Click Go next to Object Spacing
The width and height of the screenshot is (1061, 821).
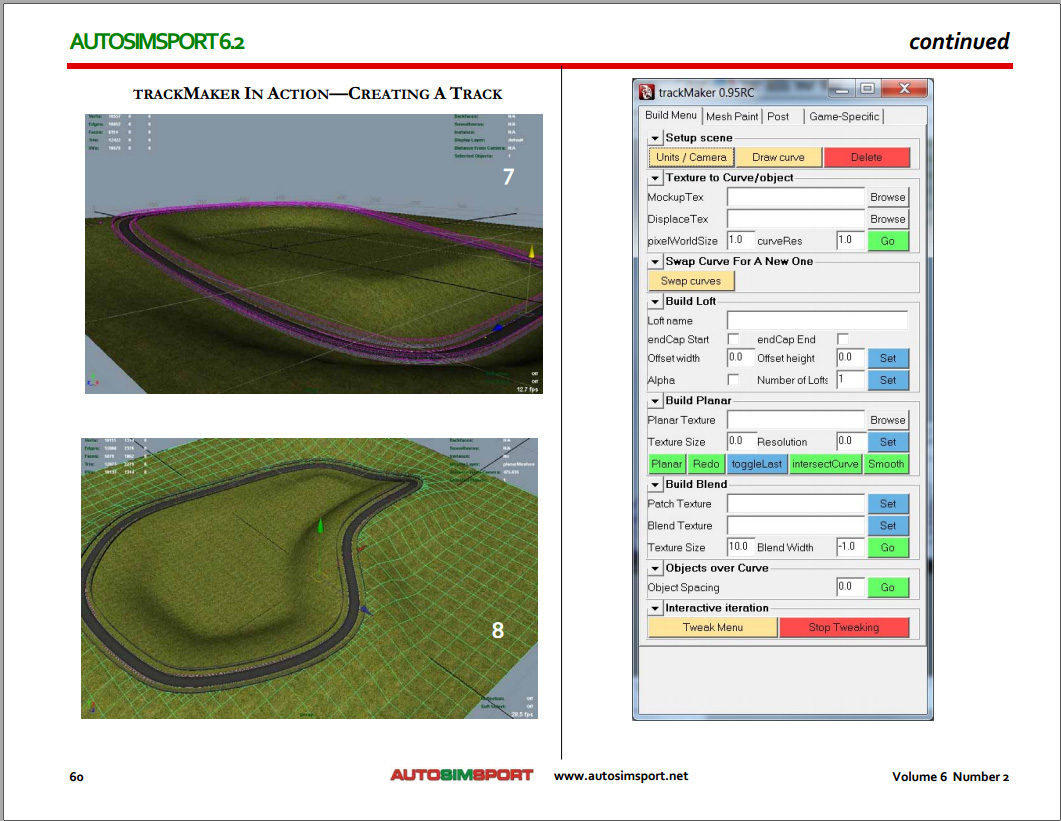[888, 587]
